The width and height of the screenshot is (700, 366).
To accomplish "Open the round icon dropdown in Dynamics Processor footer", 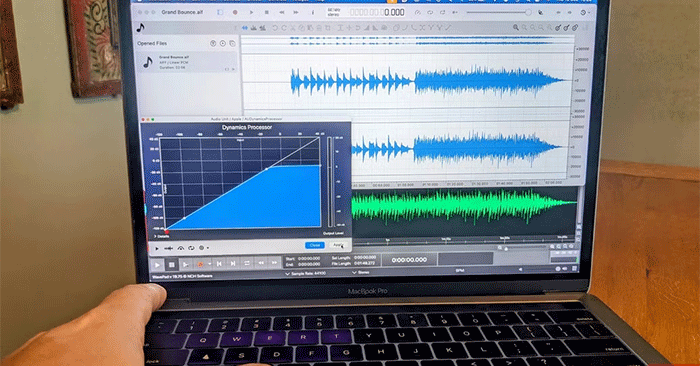I will (x=204, y=248).
